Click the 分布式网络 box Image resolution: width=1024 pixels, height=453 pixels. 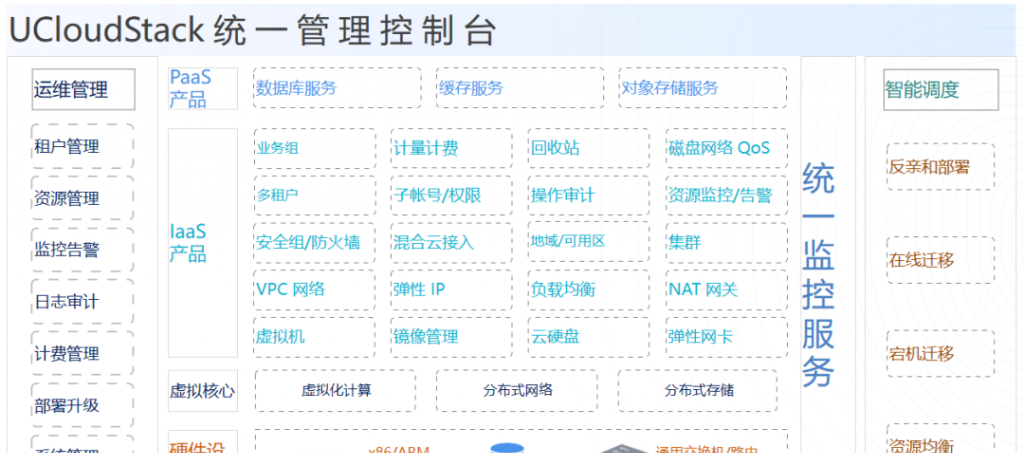coord(517,390)
